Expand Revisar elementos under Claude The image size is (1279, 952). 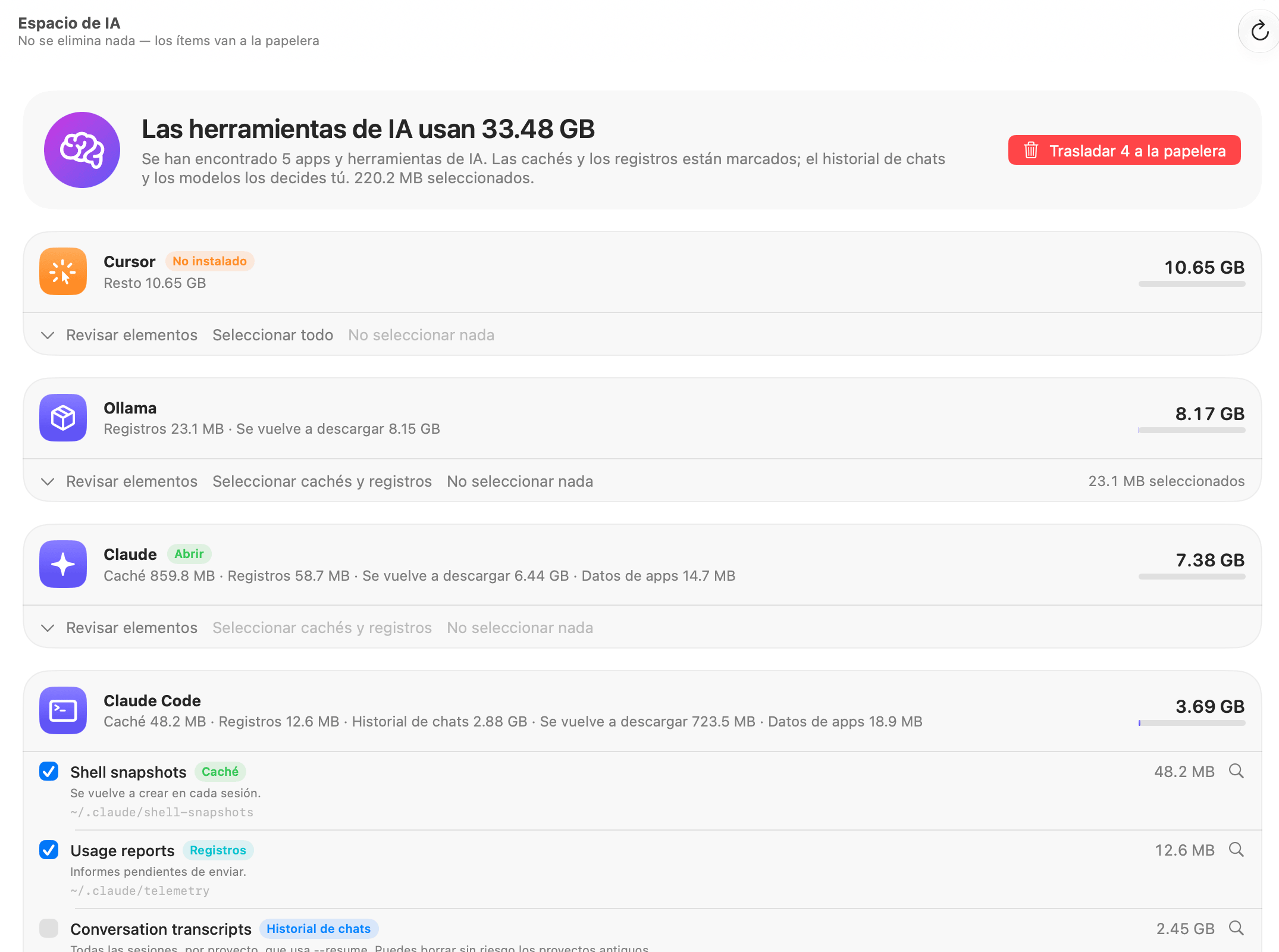click(119, 628)
